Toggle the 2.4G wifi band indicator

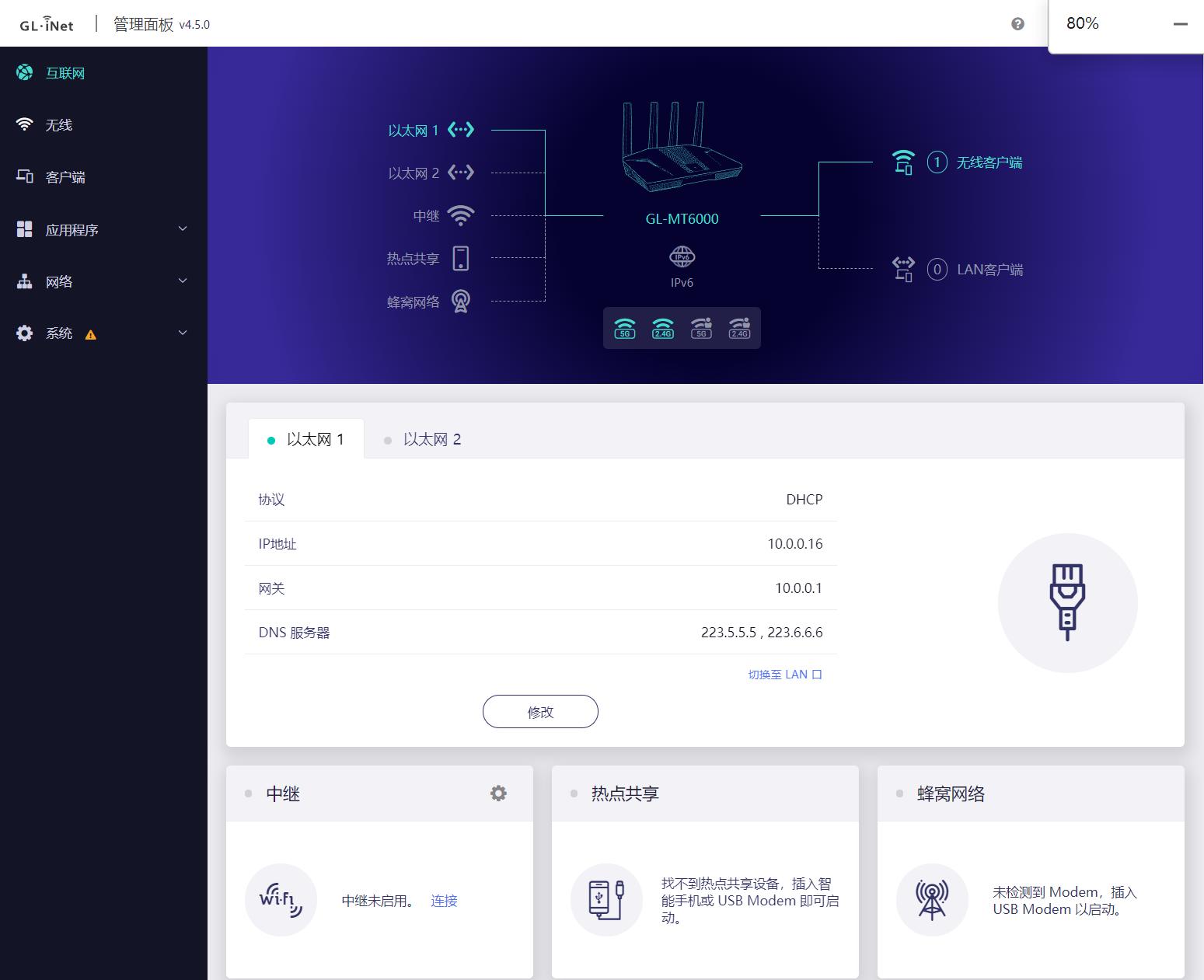pyautogui.click(x=662, y=328)
